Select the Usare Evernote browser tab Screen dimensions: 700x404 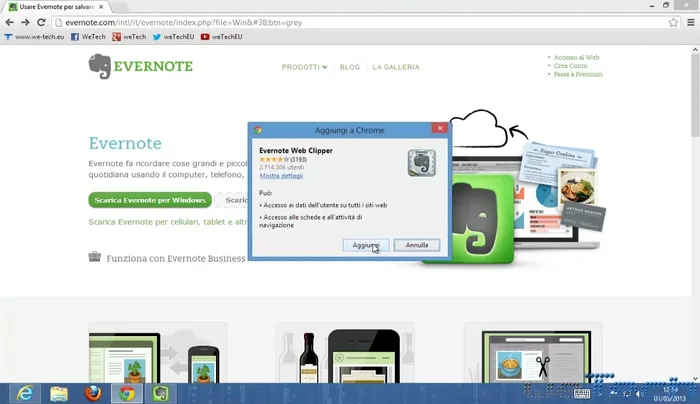57,7
